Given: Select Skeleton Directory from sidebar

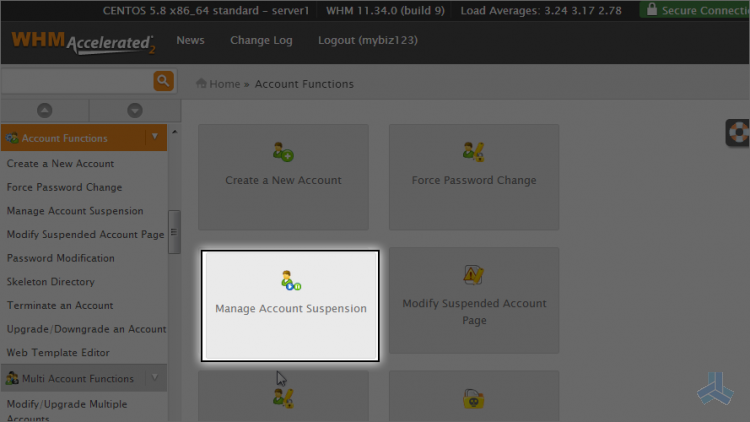Looking at the screenshot, I should pos(50,282).
